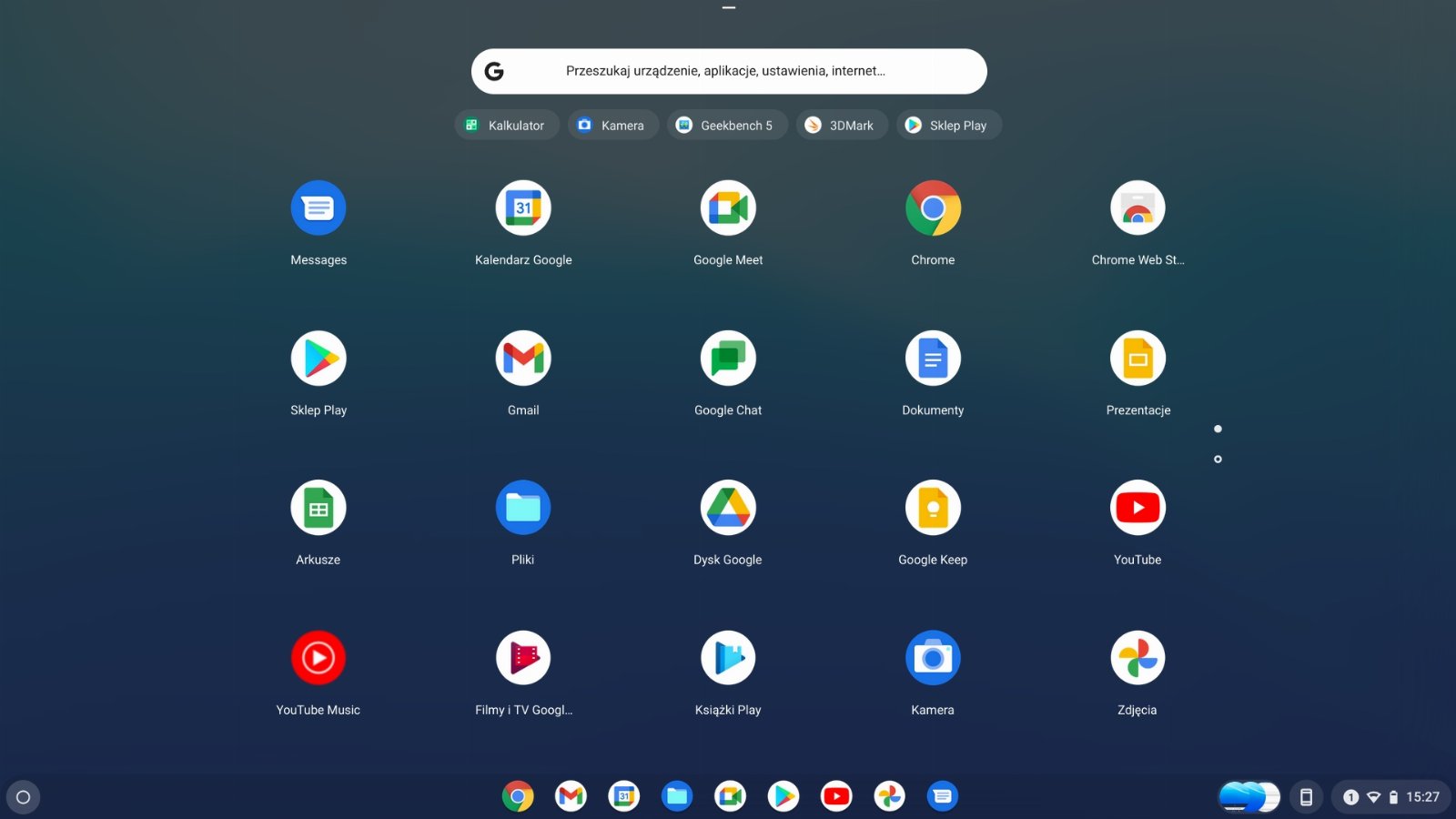The width and height of the screenshot is (1456, 819).
Task: Open Google Photos from the shelf
Action: click(x=889, y=796)
